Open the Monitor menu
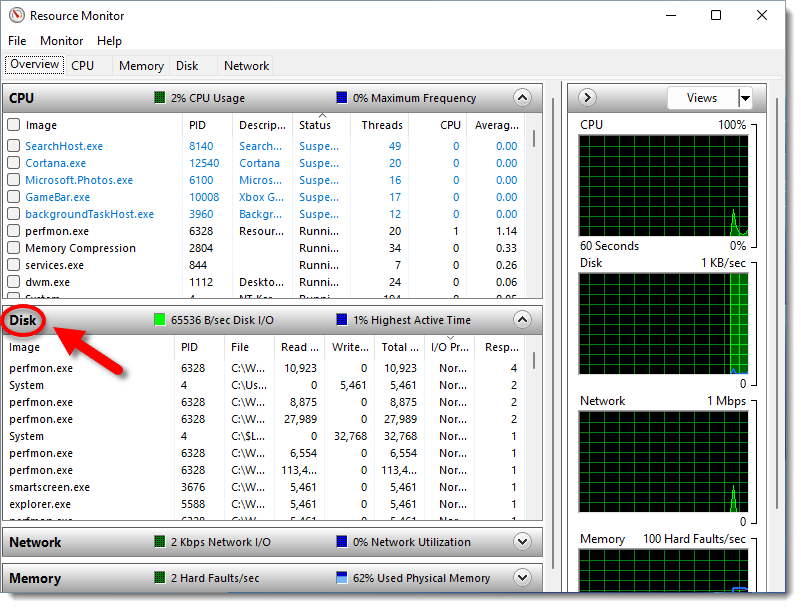This screenshot has height=608, width=801. click(x=61, y=40)
